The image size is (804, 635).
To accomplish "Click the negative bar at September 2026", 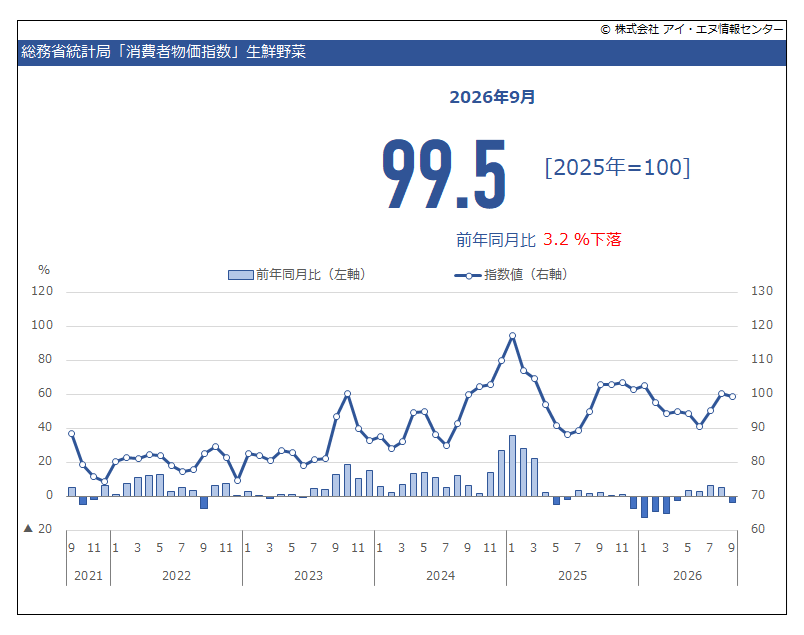I will (732, 499).
